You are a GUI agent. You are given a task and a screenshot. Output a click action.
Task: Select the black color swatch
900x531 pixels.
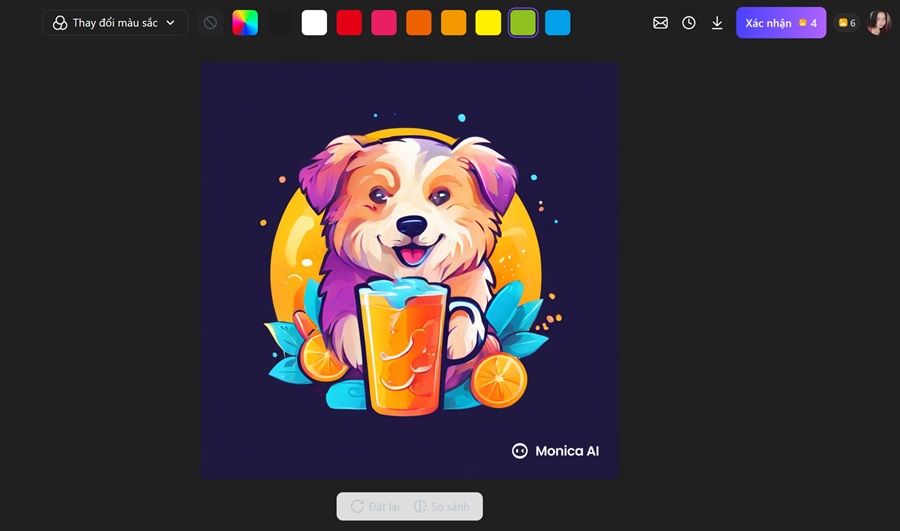coord(280,23)
